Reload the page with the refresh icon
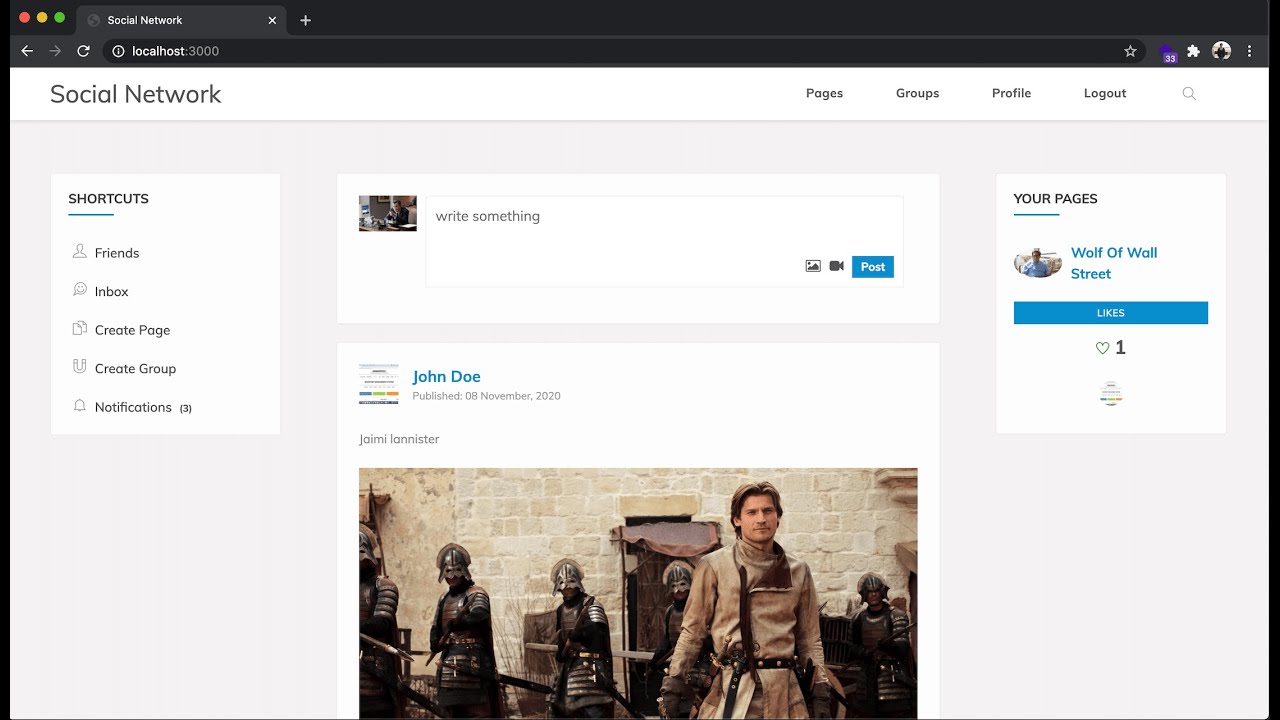This screenshot has height=720, width=1280. tap(84, 51)
